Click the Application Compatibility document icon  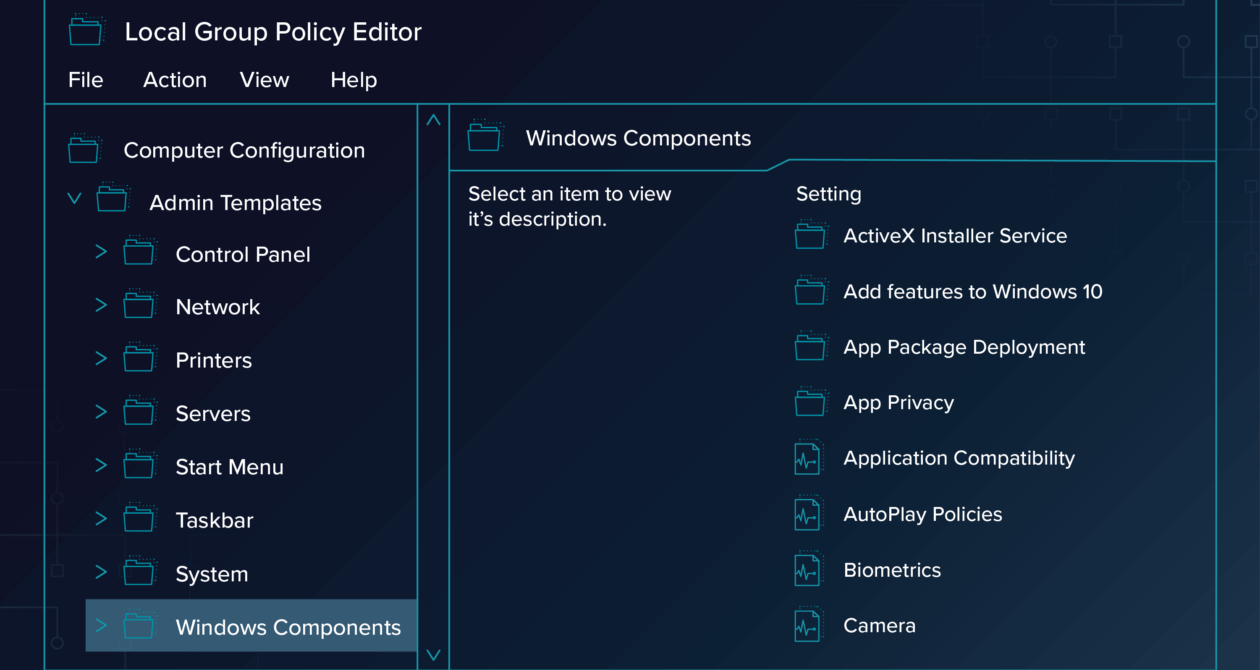click(807, 459)
